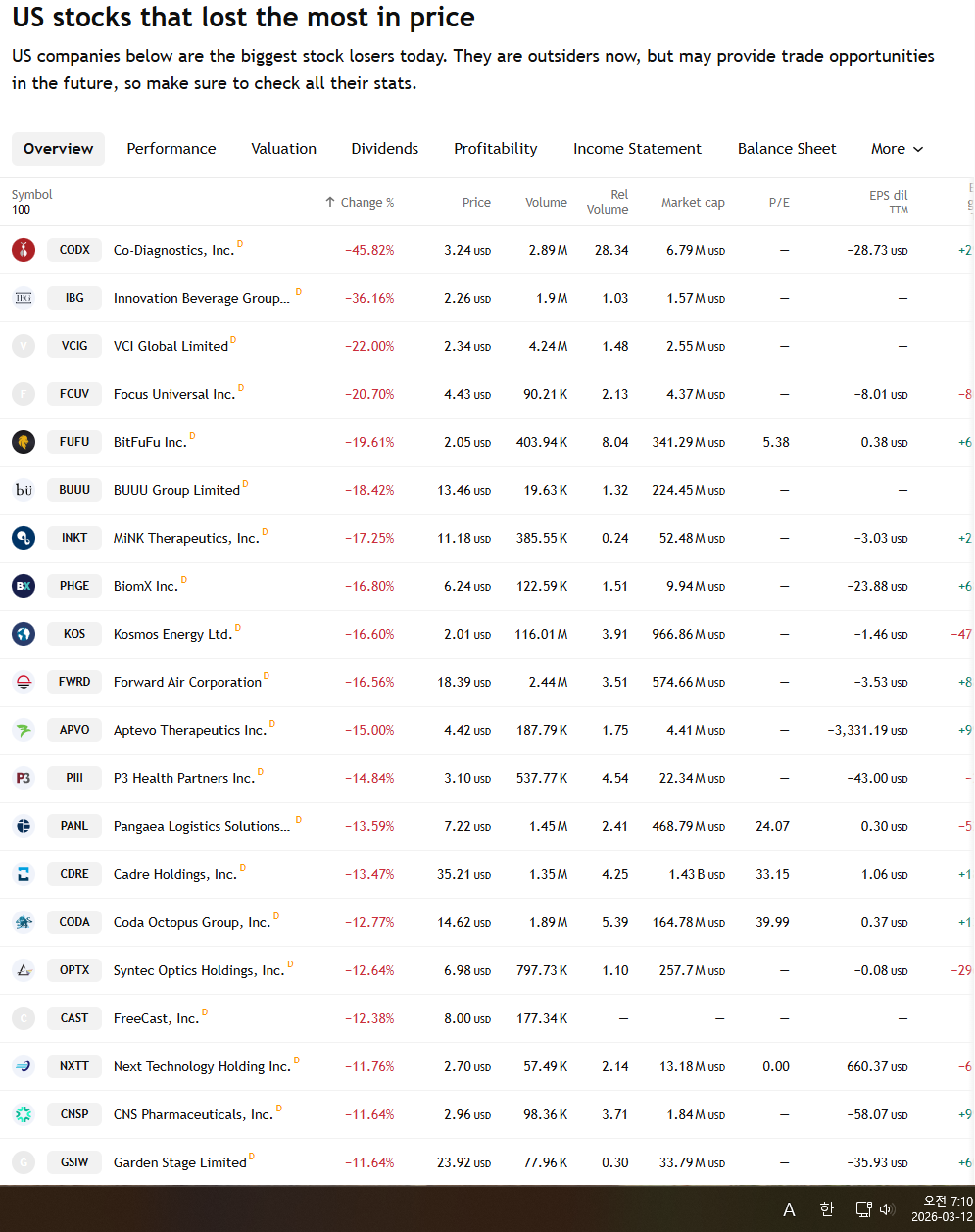Click the Focus Universal logo placeholder icon
This screenshot has height=1232, width=975.
coord(24,394)
